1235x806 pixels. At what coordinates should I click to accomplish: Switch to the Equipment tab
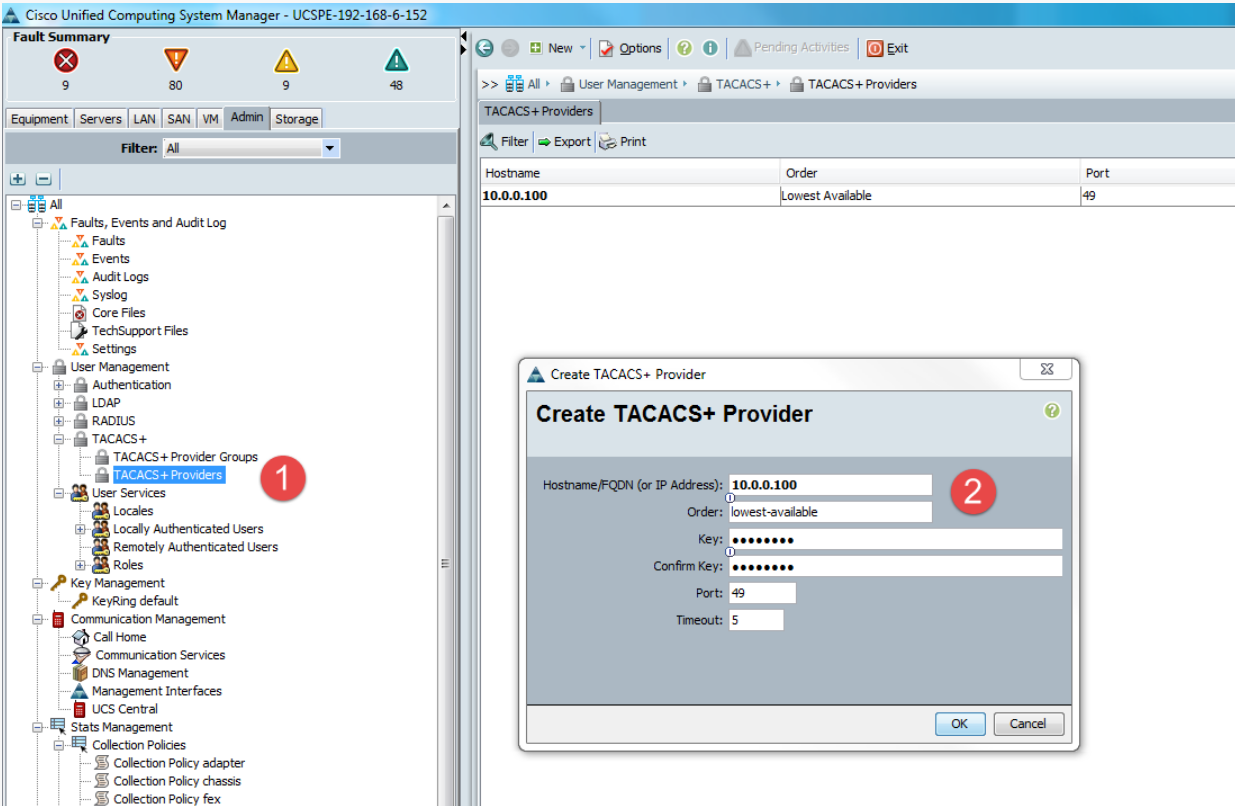click(39, 118)
